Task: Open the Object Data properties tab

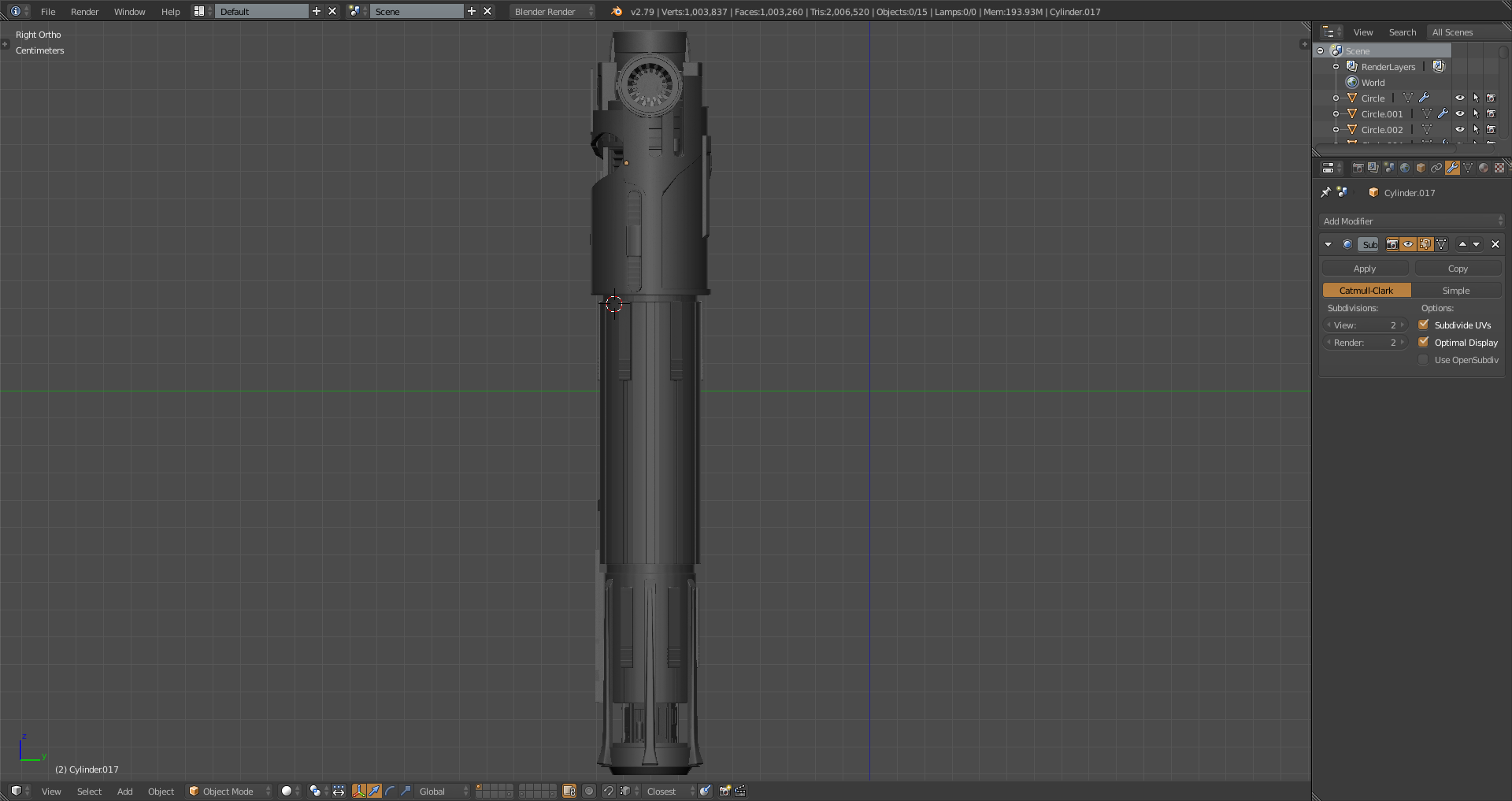Action: (1468, 168)
